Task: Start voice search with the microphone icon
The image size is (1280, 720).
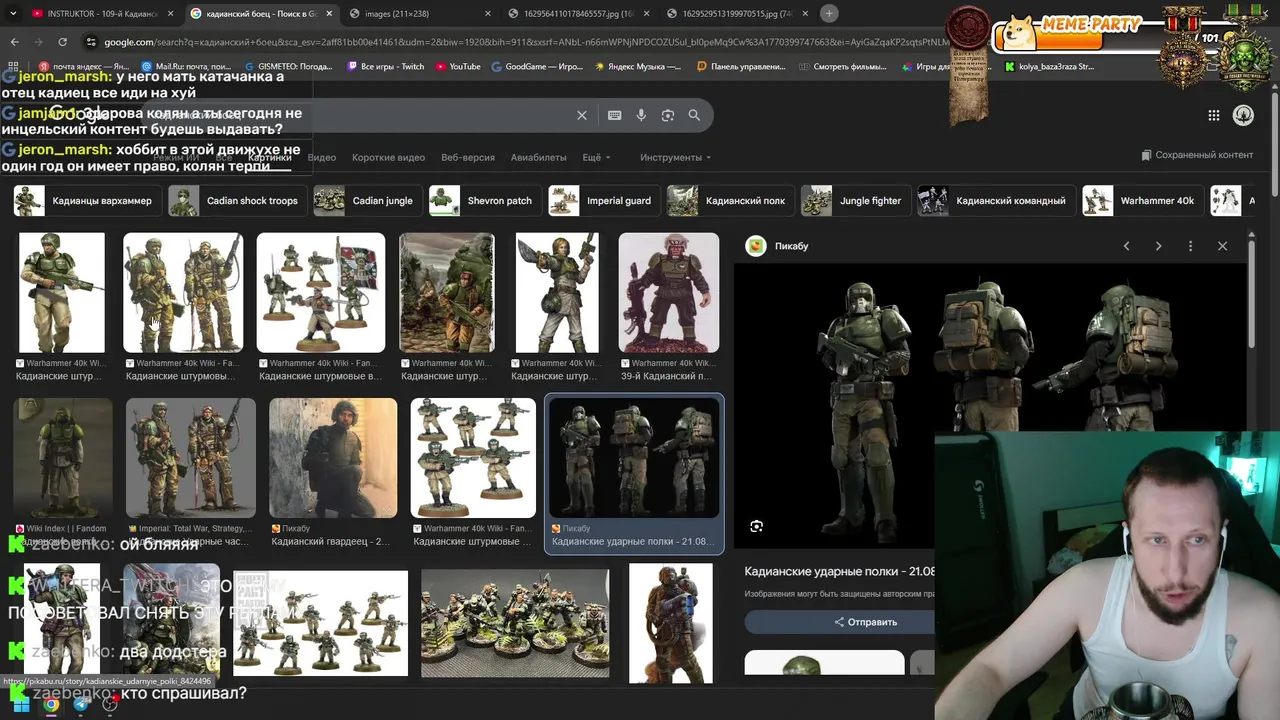Action: pos(641,115)
